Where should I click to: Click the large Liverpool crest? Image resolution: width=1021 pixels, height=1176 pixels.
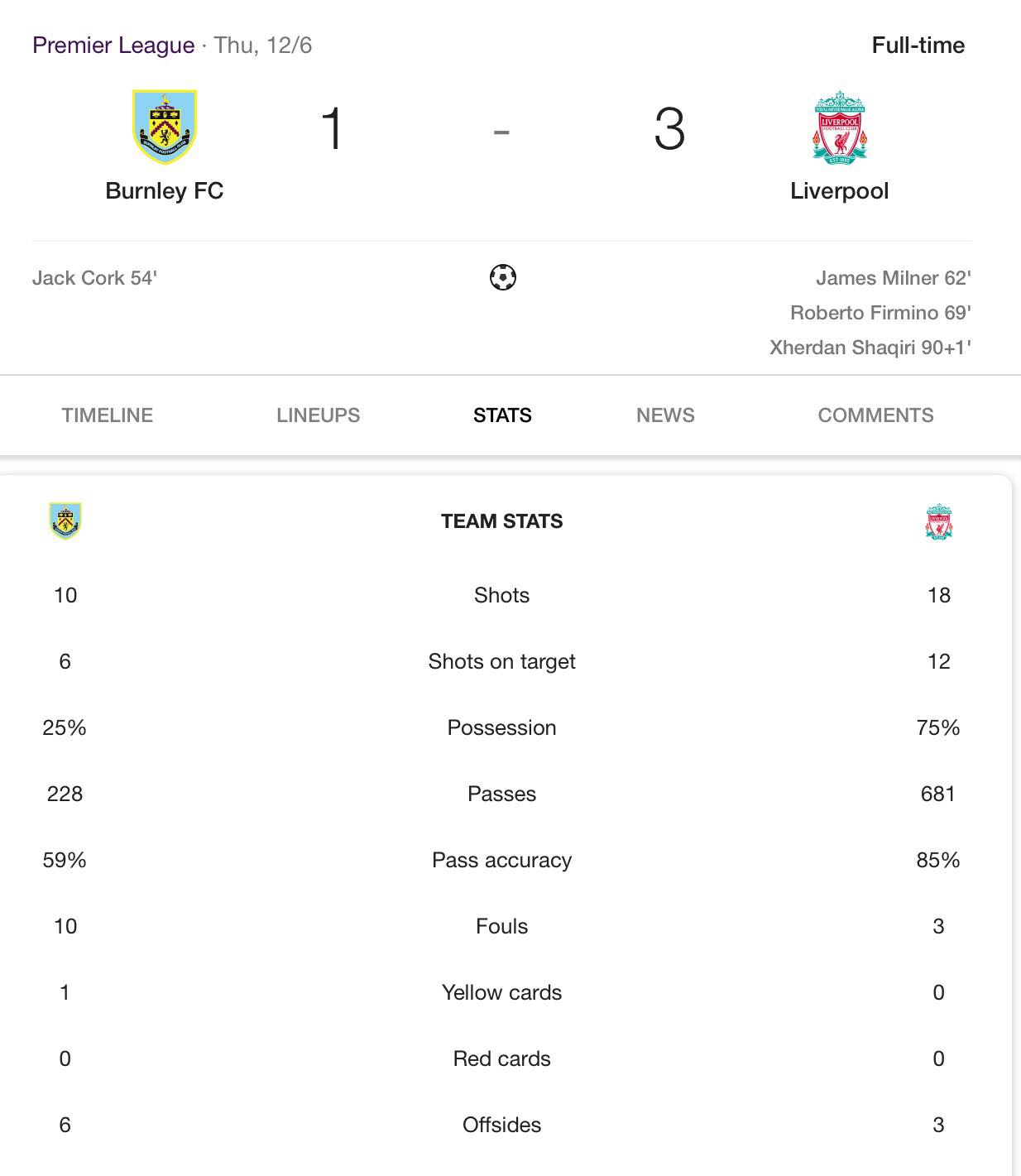(x=840, y=127)
